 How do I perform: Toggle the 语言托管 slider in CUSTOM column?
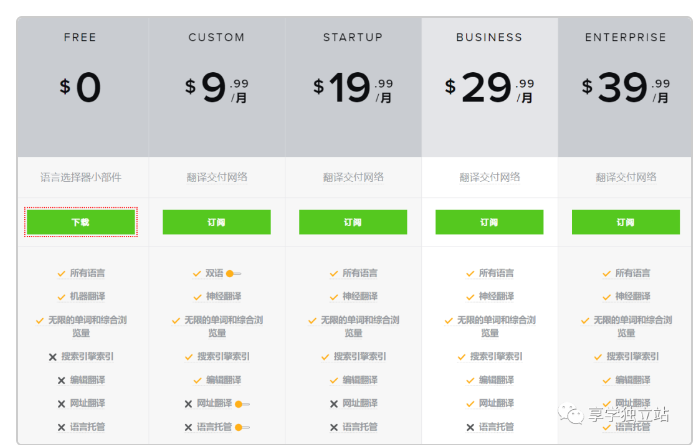tap(241, 427)
